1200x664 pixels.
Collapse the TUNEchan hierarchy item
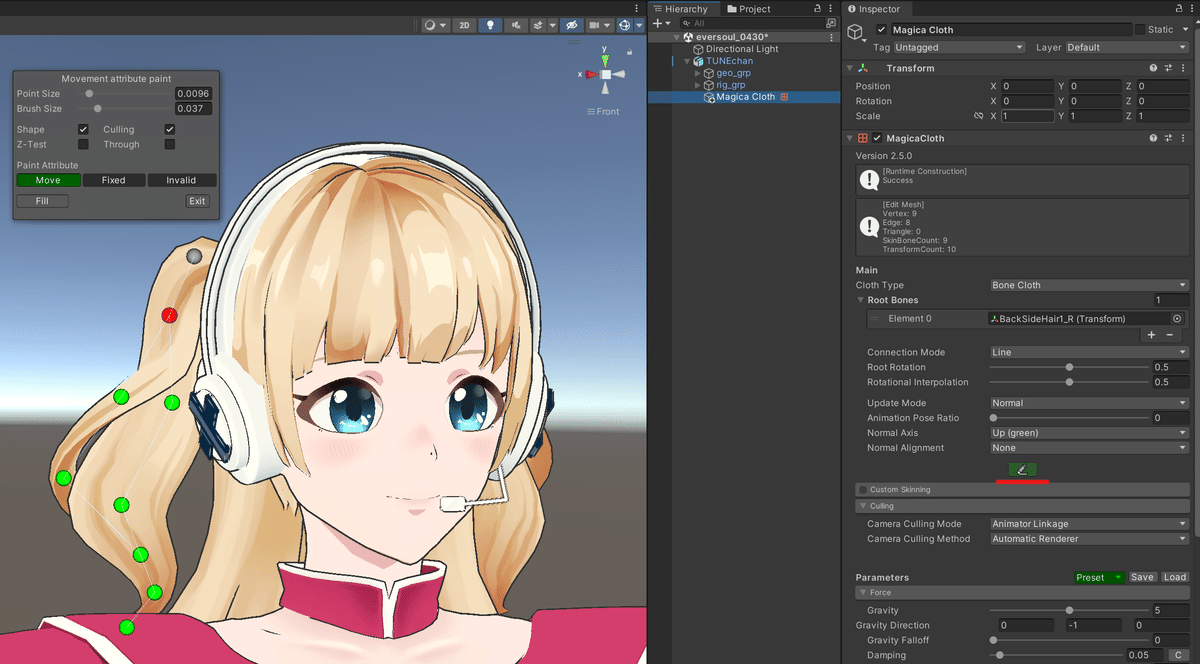[687, 61]
